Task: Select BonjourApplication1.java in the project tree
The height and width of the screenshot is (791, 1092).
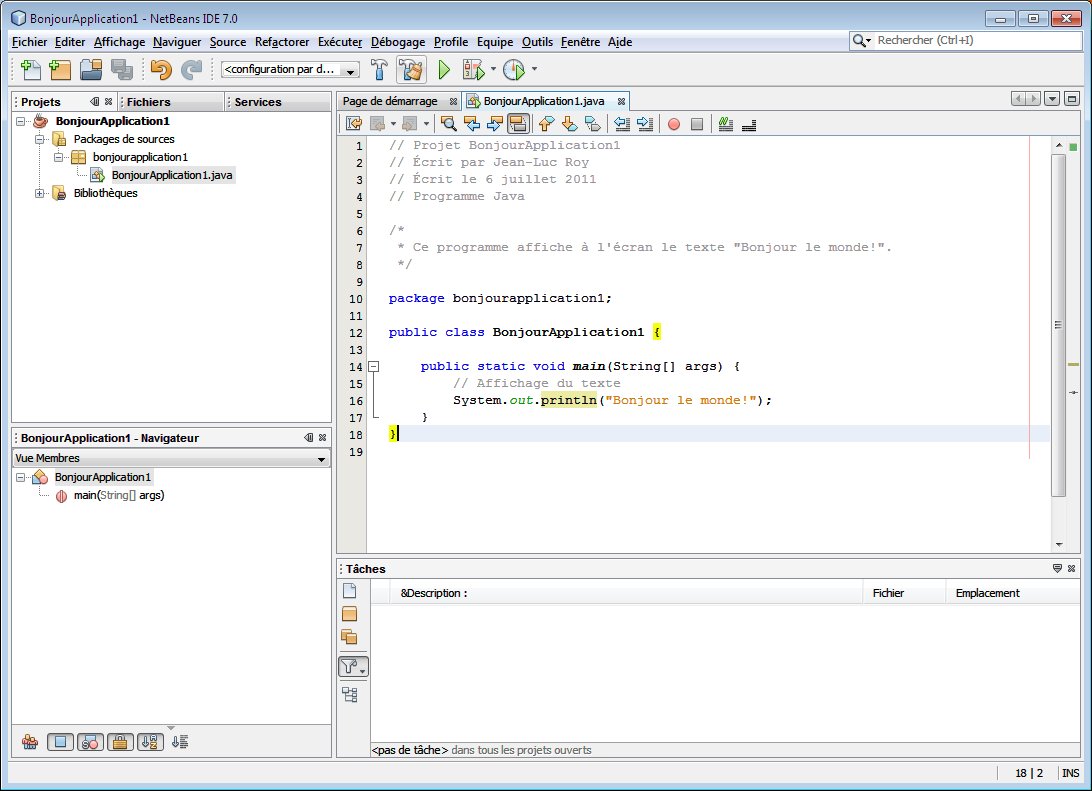Action: [x=171, y=175]
